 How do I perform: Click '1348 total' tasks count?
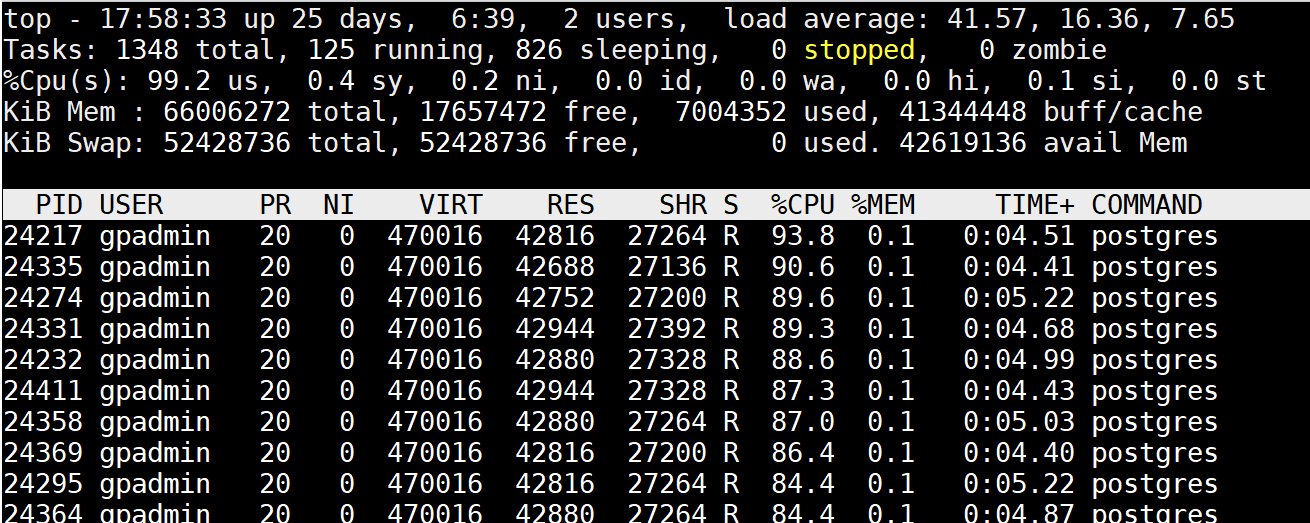pos(195,50)
